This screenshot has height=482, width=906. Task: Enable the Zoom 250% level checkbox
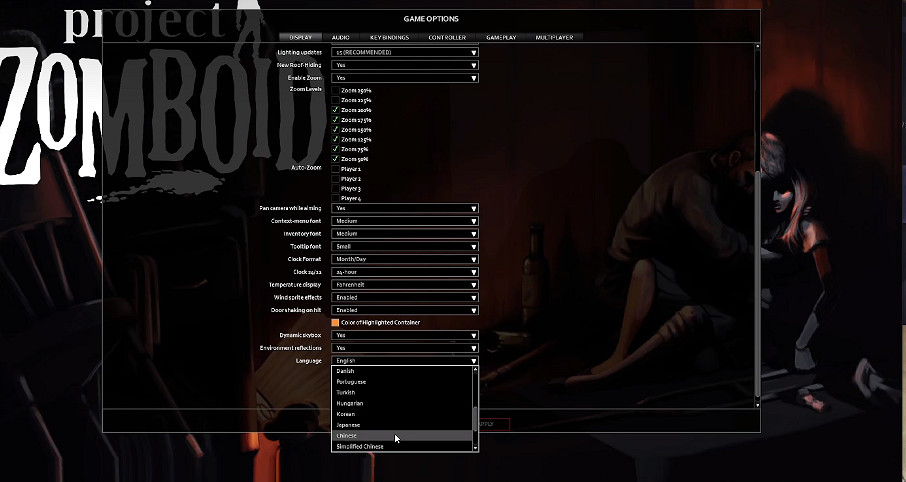(336, 90)
